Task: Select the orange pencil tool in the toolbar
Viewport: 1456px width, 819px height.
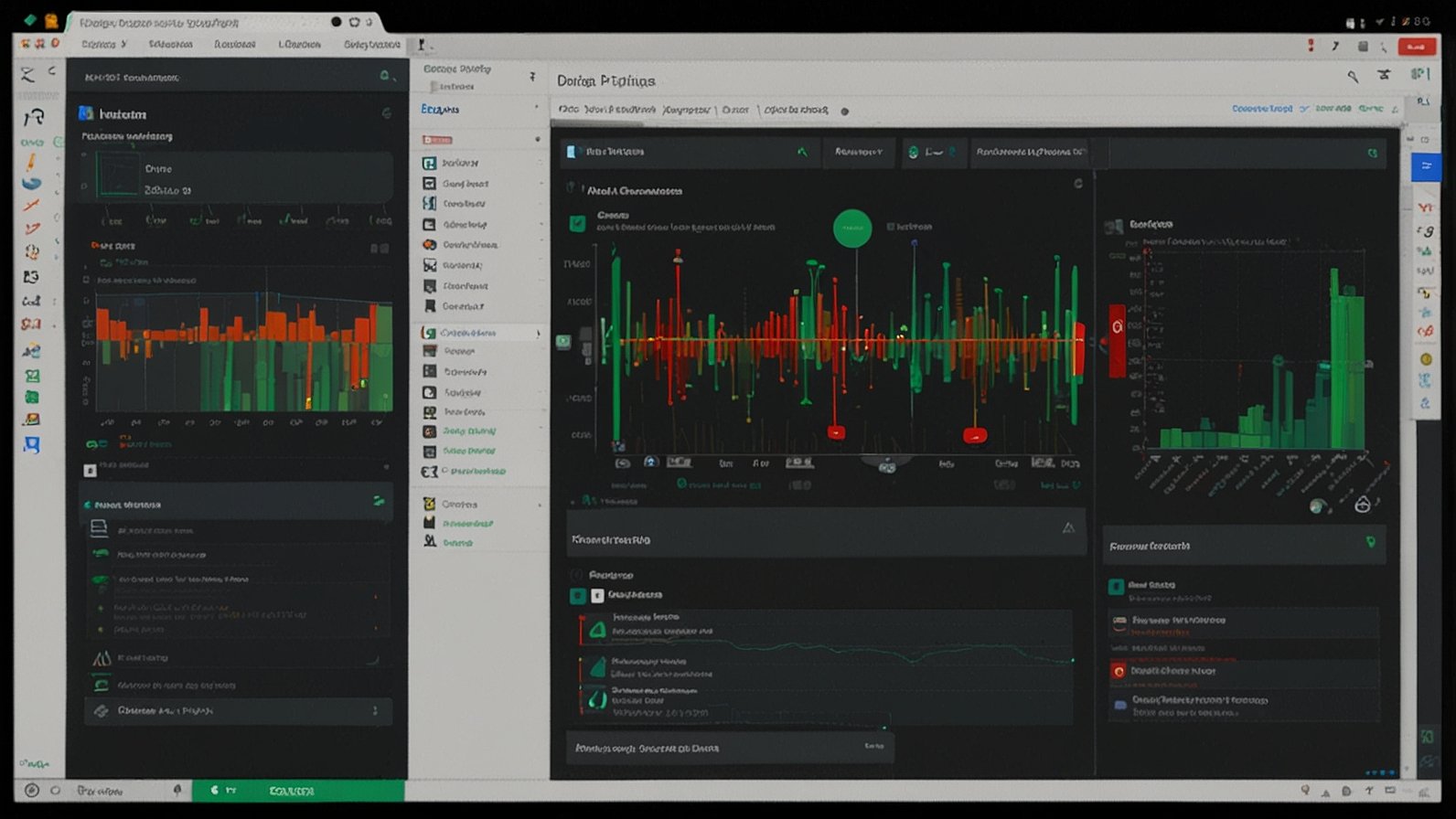Action: point(31,163)
